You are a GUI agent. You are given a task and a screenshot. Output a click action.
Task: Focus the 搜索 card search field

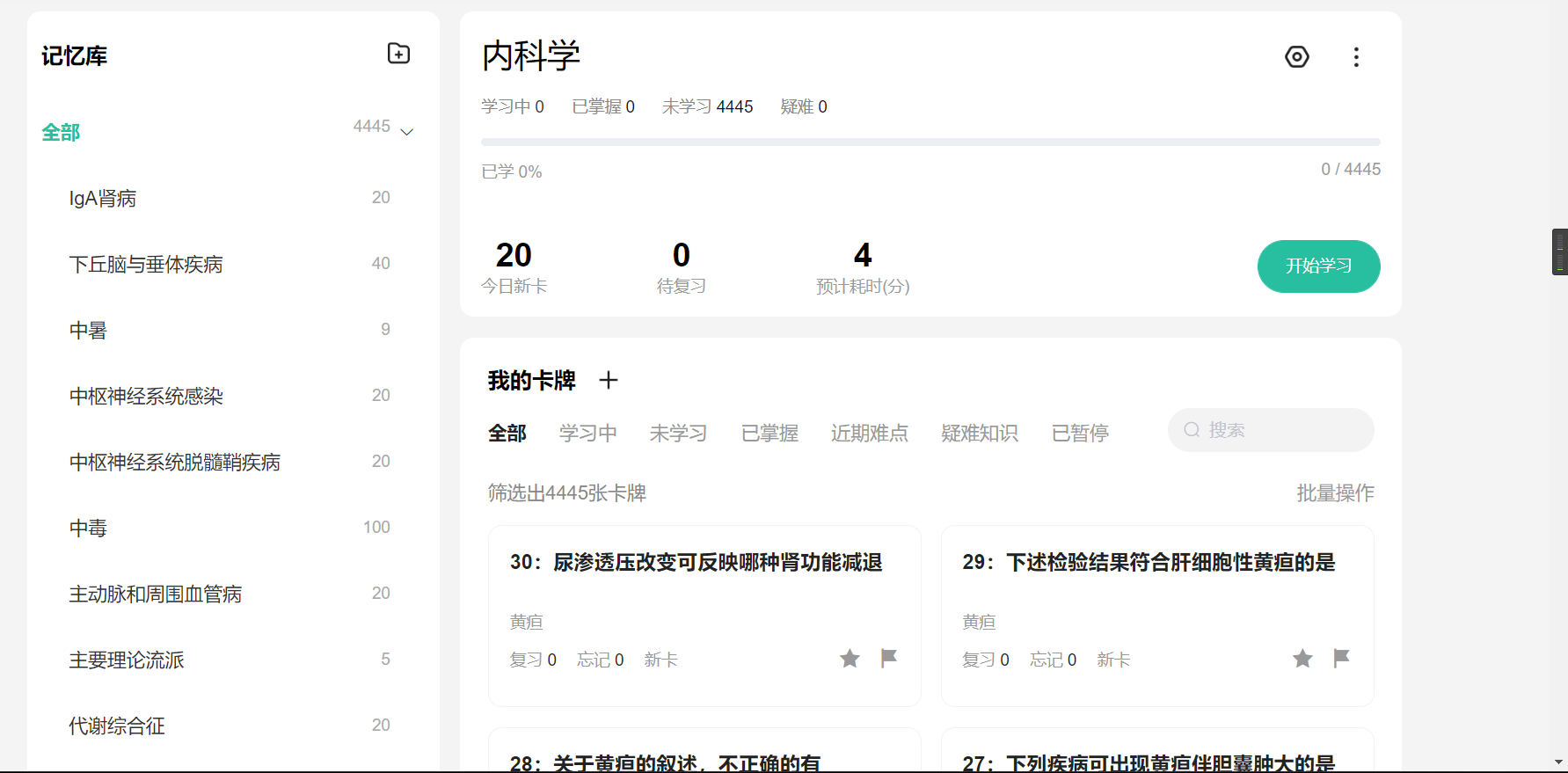(1271, 430)
